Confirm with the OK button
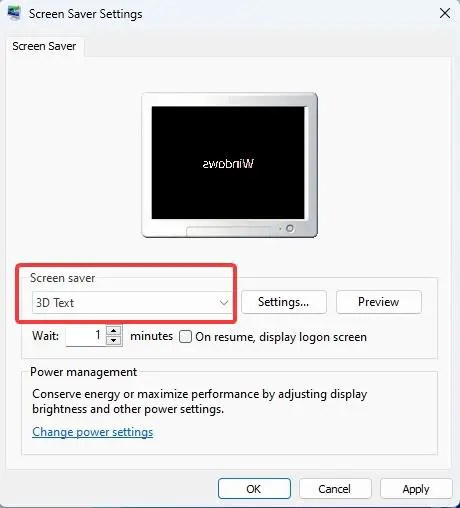This screenshot has height=508, width=460. point(254,489)
